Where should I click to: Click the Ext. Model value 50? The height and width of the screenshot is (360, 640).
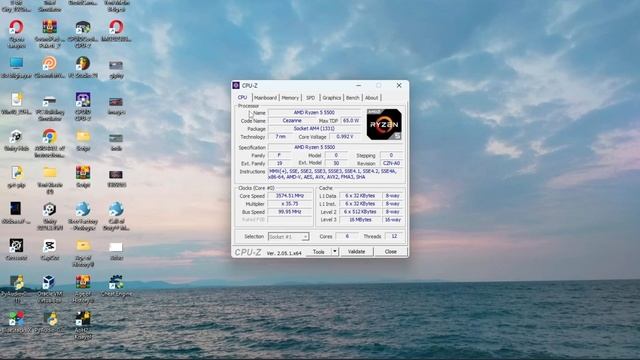pyautogui.click(x=336, y=163)
